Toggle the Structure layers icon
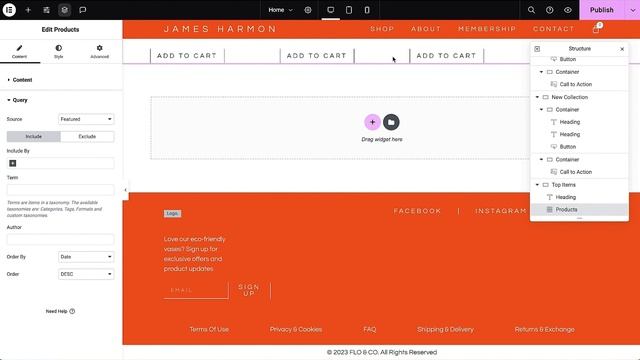 64,10
